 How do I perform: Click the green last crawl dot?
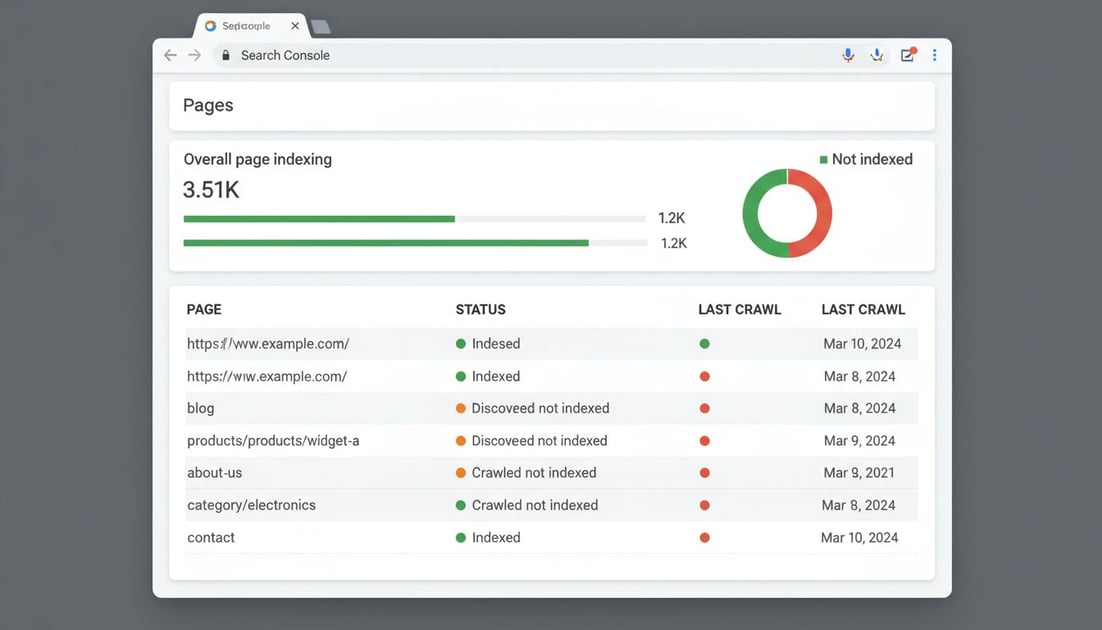pos(704,344)
